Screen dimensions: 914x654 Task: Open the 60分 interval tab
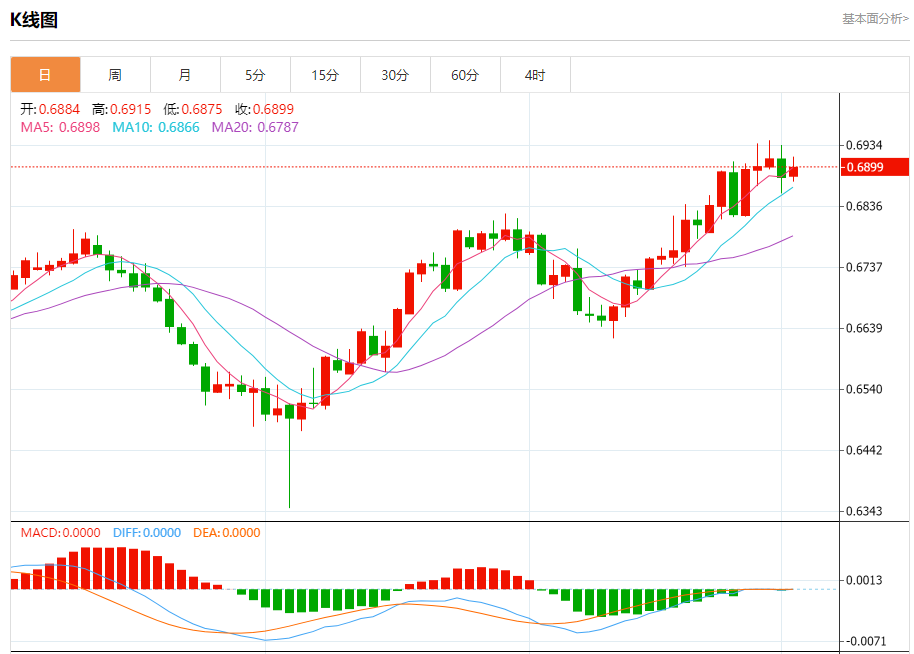pos(465,75)
